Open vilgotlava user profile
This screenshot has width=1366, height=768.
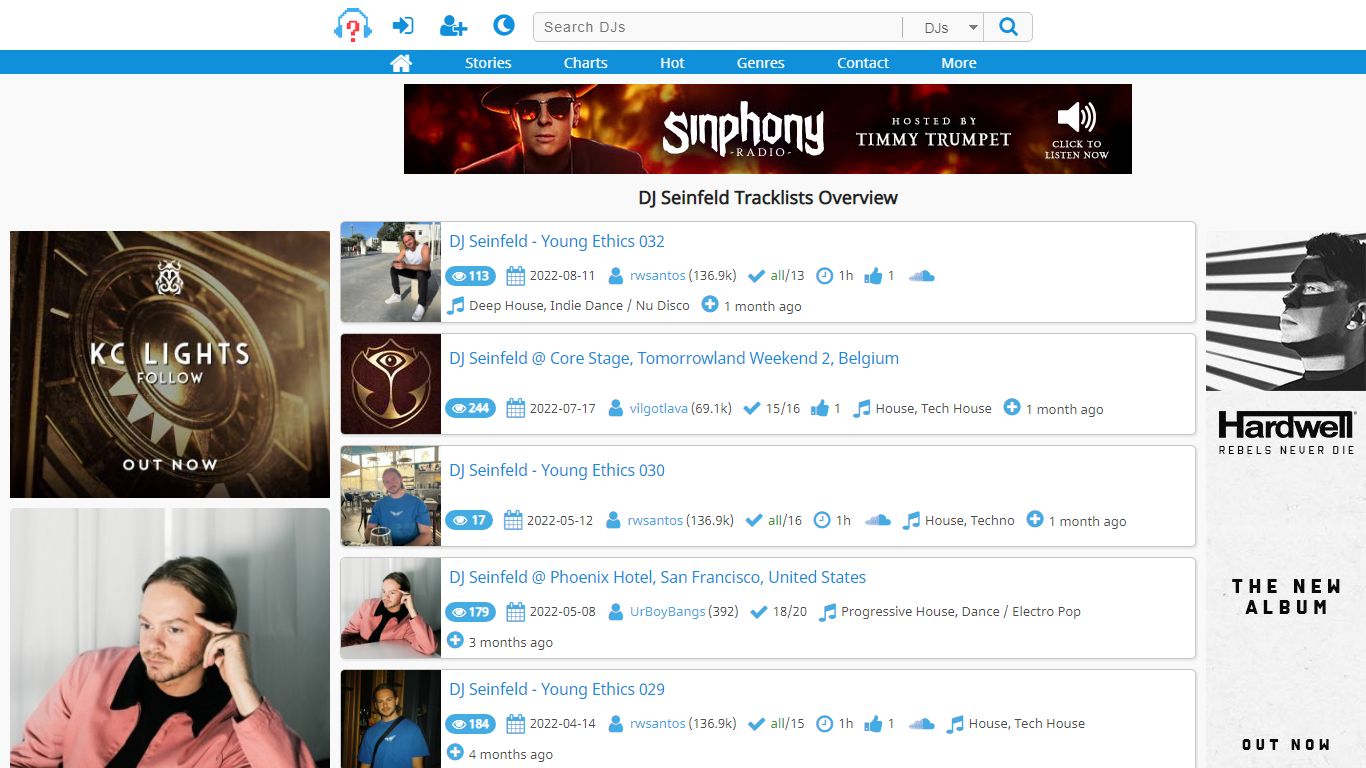click(x=659, y=409)
